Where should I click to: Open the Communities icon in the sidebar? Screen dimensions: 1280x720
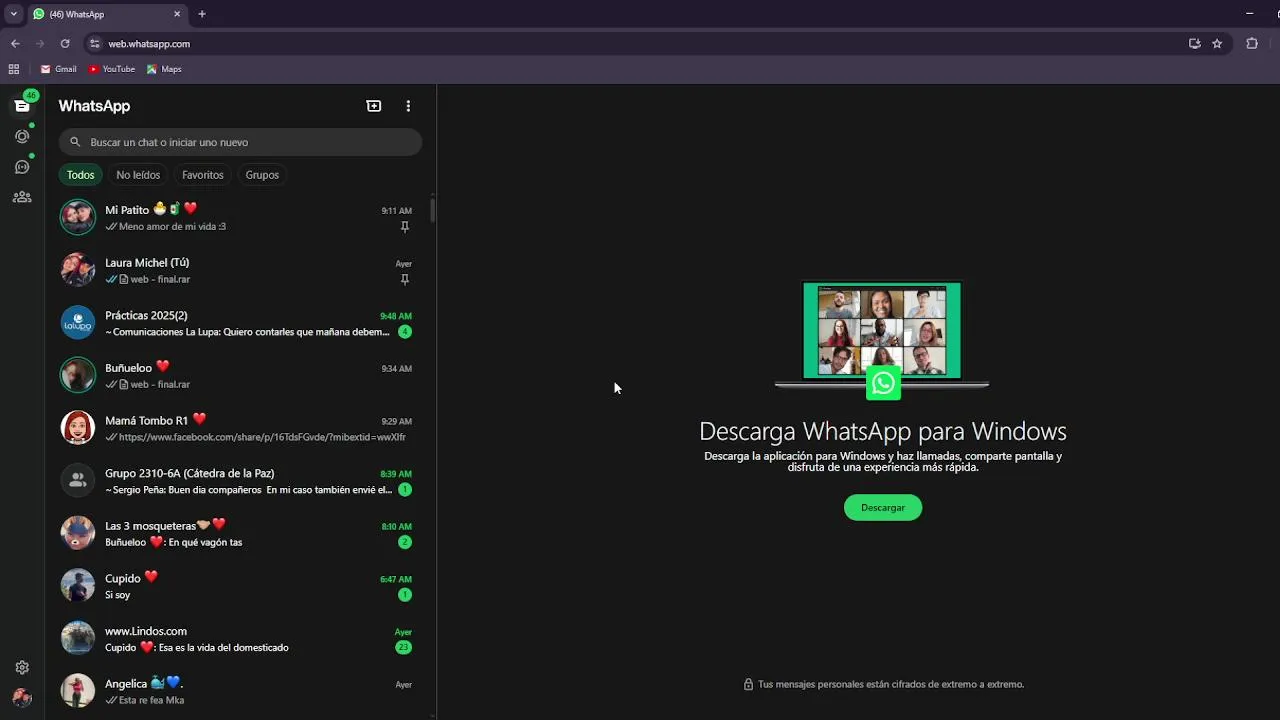22,197
